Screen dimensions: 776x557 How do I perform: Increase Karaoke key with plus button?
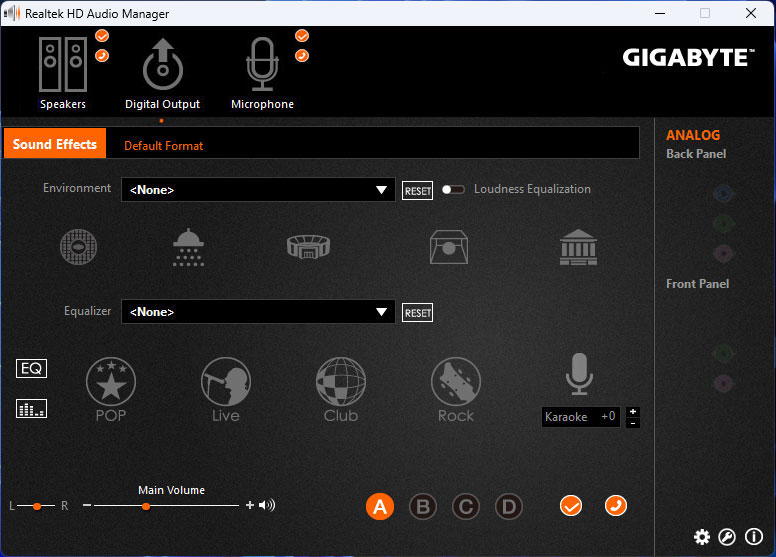pyautogui.click(x=633, y=412)
